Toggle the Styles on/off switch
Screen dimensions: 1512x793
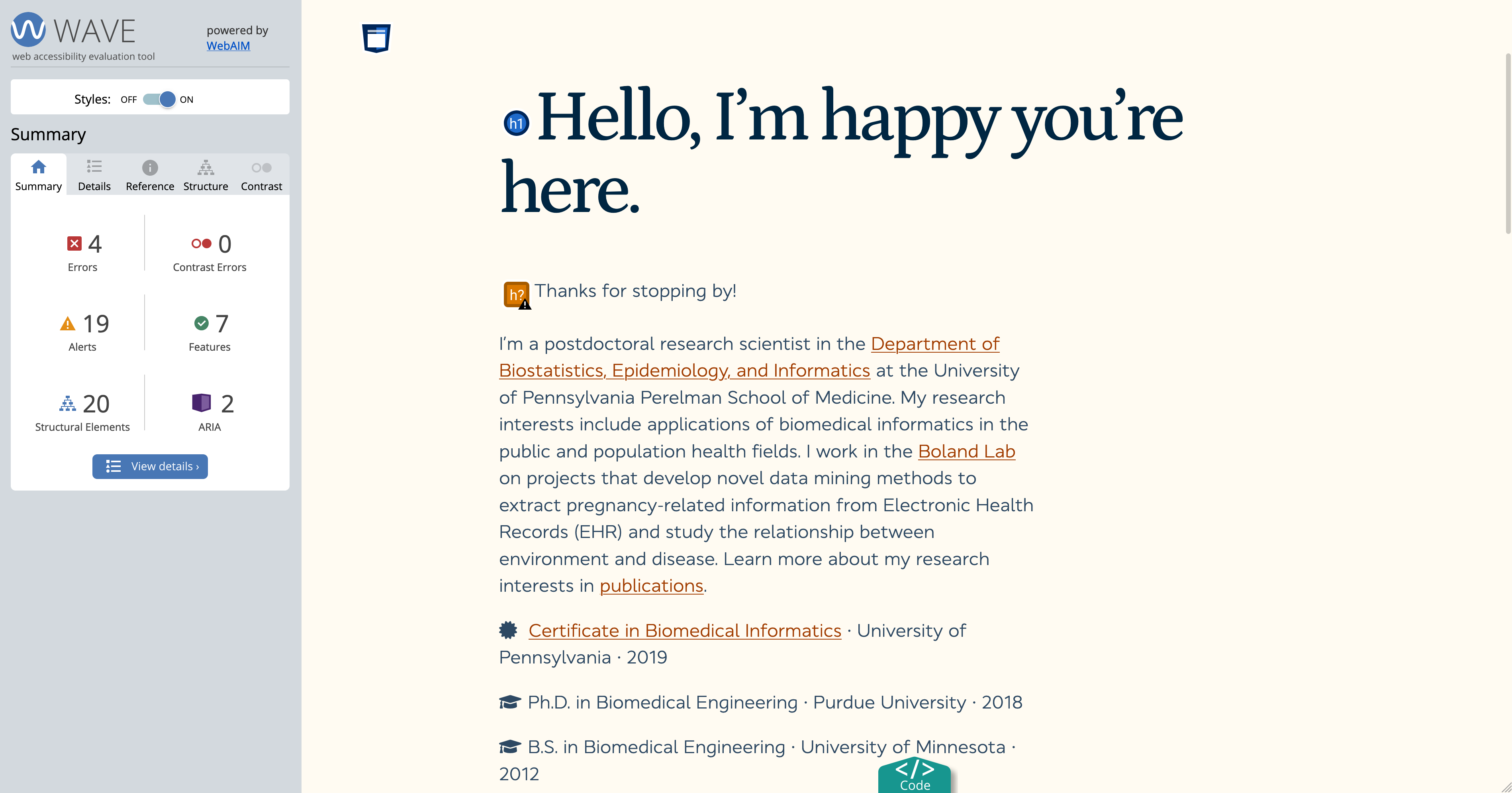pyautogui.click(x=159, y=99)
